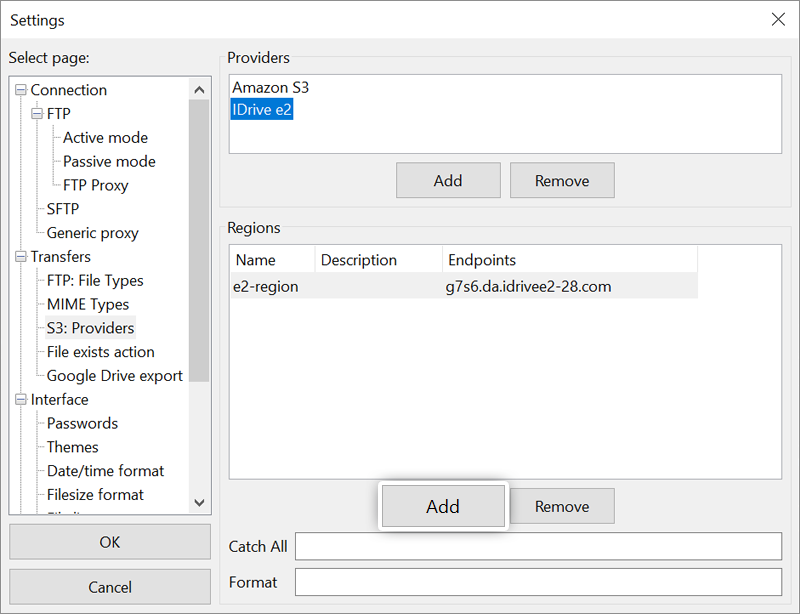Open the FTP settings page

pos(59,114)
